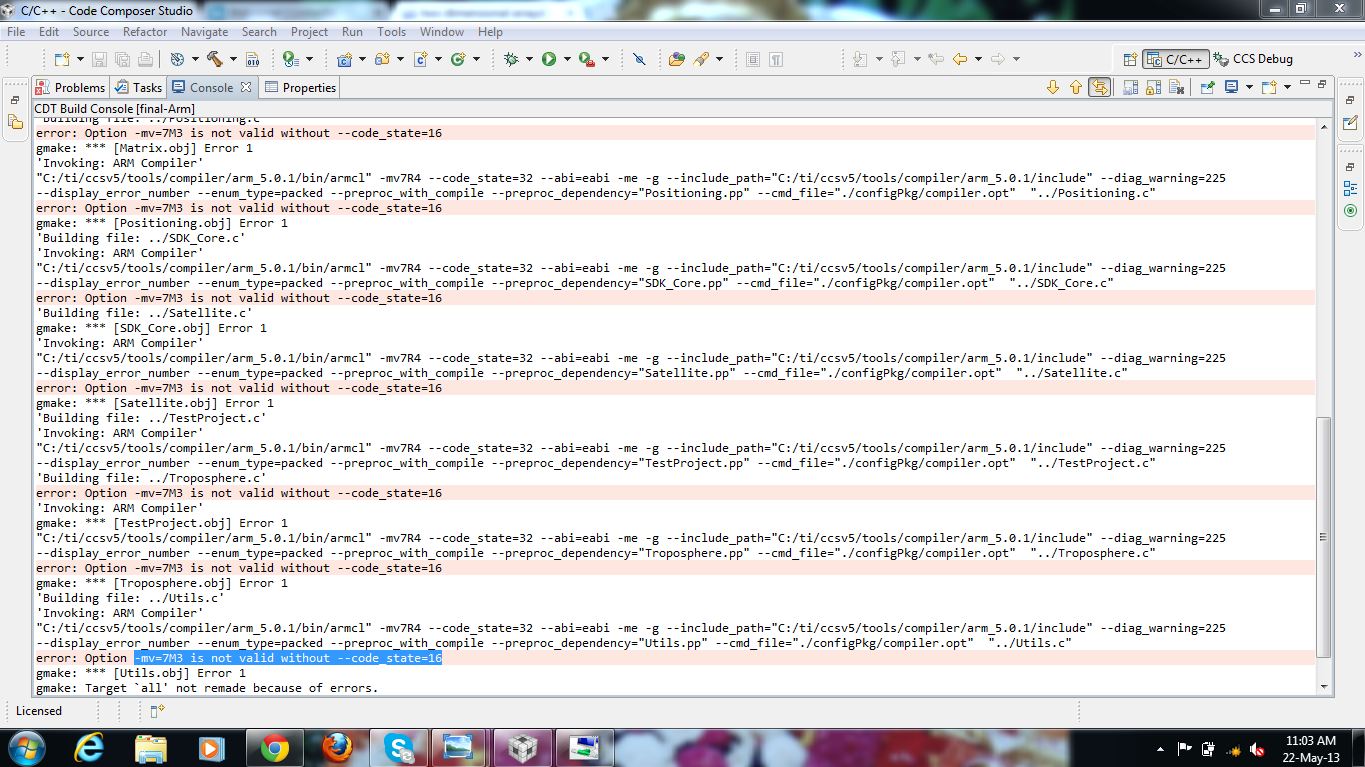Click the Show Whitespace Characters pilcrow icon
This screenshot has height=767, width=1365.
coord(776,59)
